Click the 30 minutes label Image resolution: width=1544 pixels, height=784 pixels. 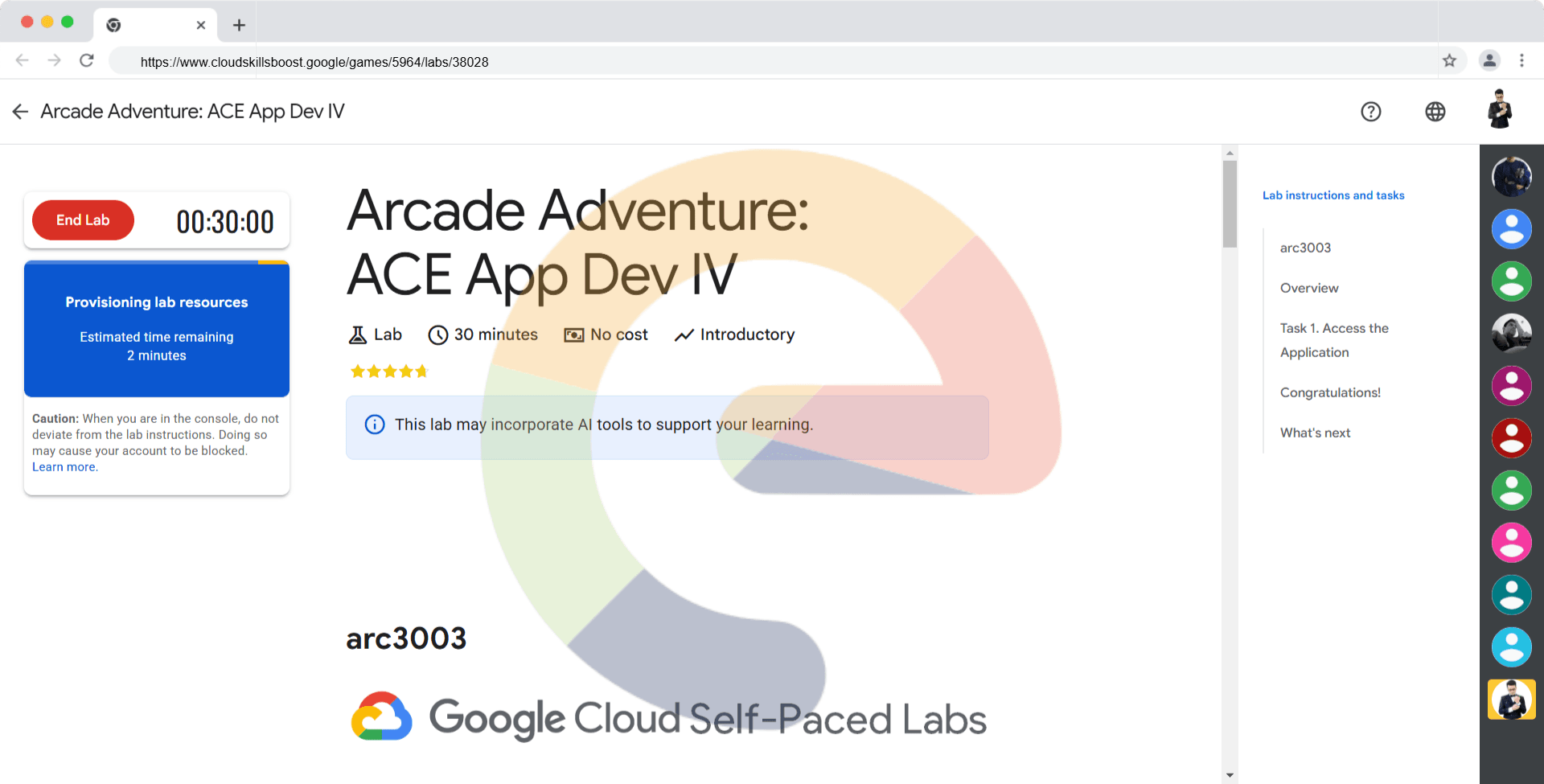(496, 335)
